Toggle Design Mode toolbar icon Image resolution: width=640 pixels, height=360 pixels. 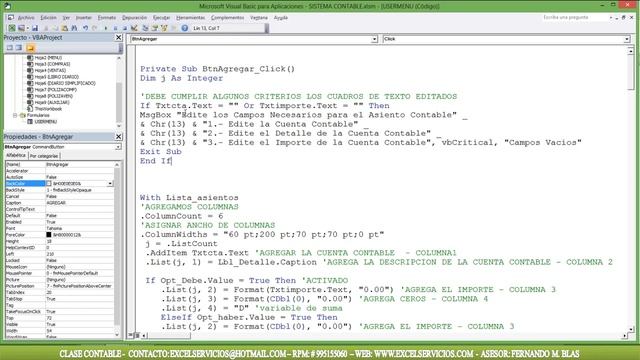click(x=134, y=28)
